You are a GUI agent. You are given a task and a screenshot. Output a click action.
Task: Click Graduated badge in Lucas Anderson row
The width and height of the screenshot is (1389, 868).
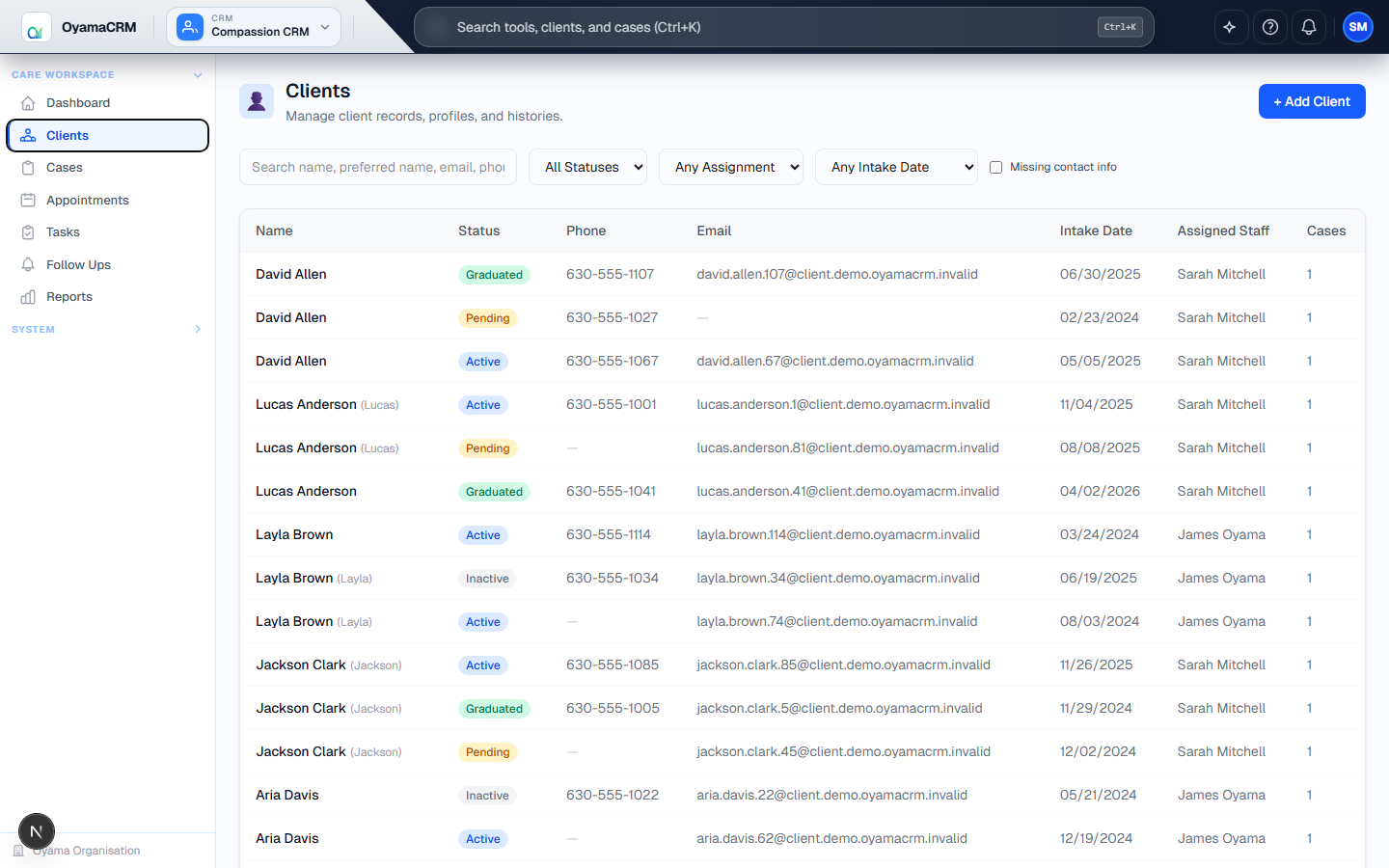tap(494, 492)
